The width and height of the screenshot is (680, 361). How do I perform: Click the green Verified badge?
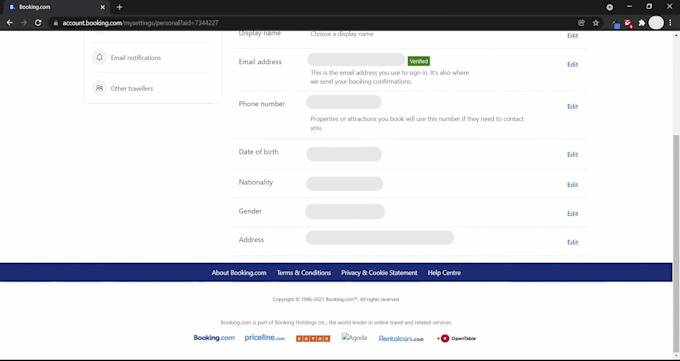click(418, 61)
